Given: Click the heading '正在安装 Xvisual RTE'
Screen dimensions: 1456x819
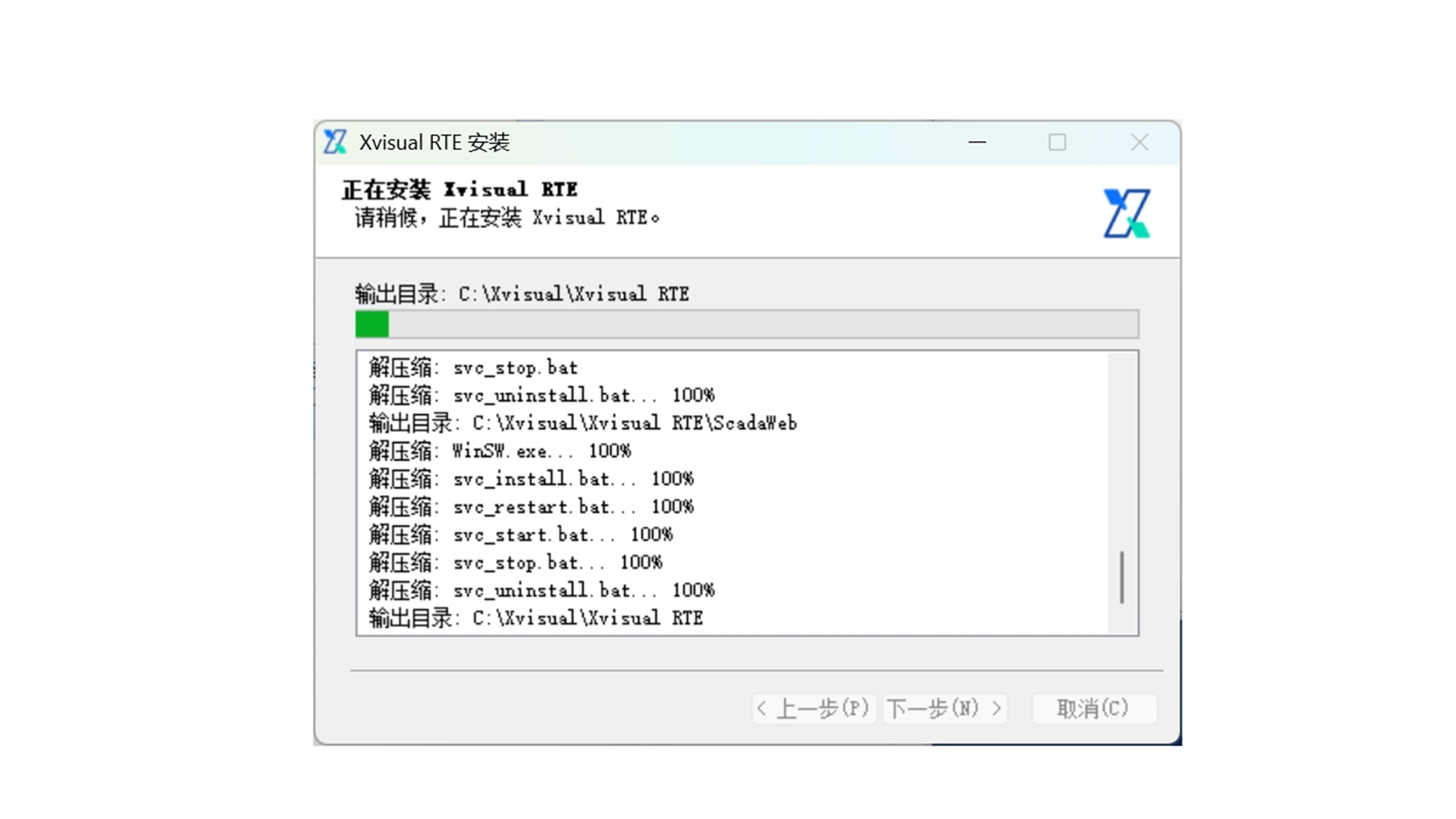Looking at the screenshot, I should pos(460,190).
